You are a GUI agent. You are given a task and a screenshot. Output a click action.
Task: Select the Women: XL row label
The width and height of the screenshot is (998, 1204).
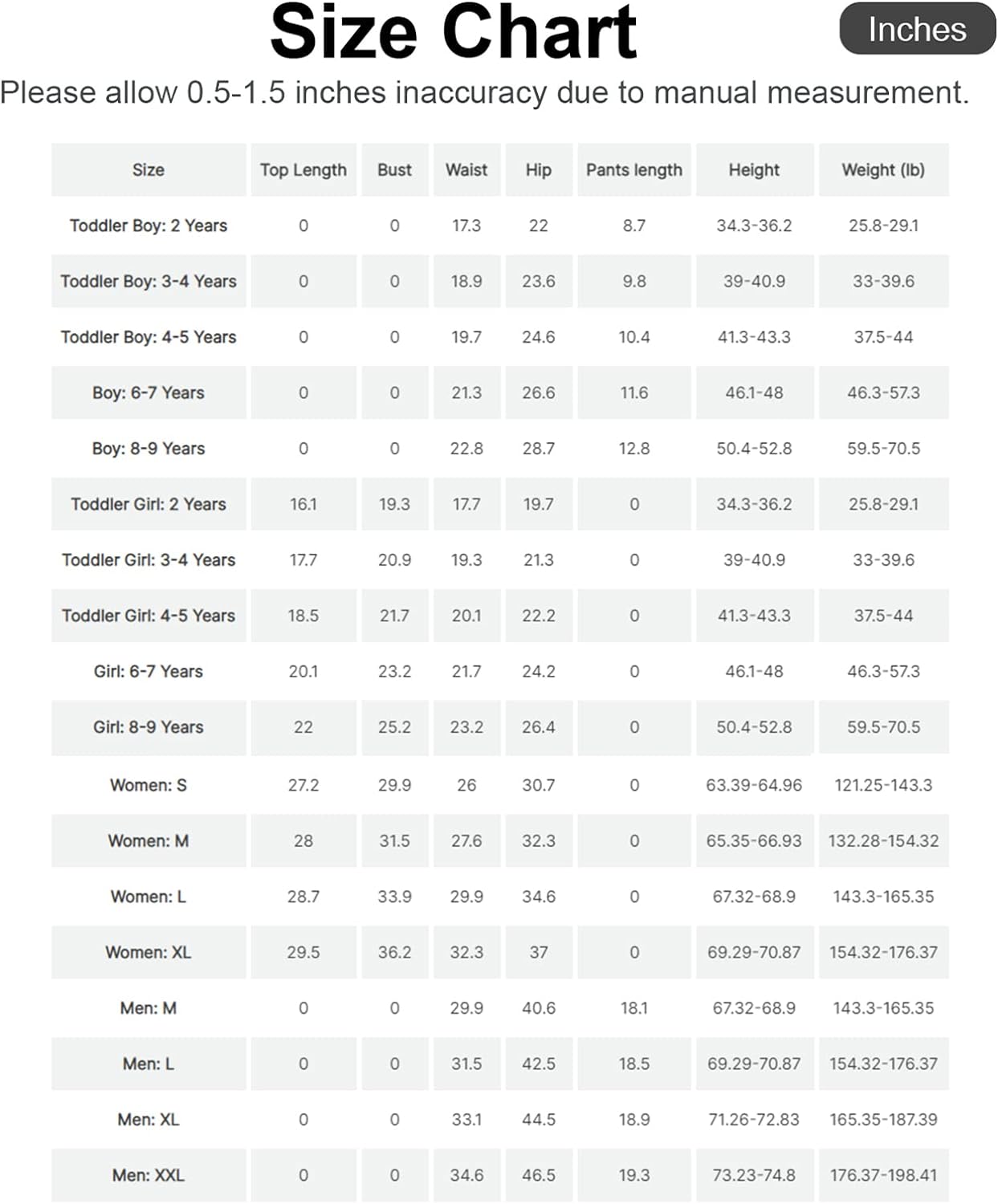pyautogui.click(x=149, y=953)
